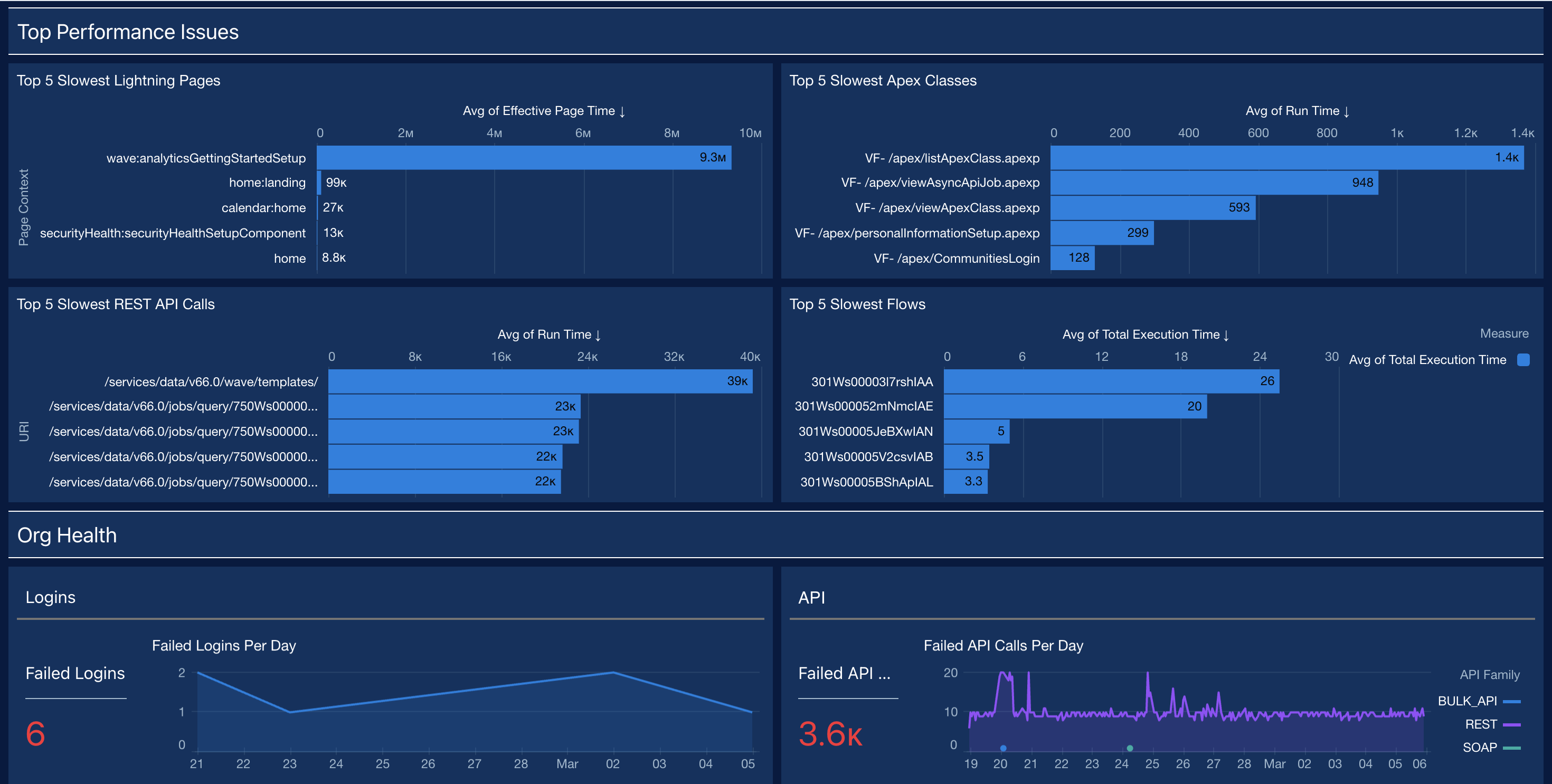Click the Failed Logins Per Day chart title
The width and height of the screenshot is (1552, 784).
[224, 645]
